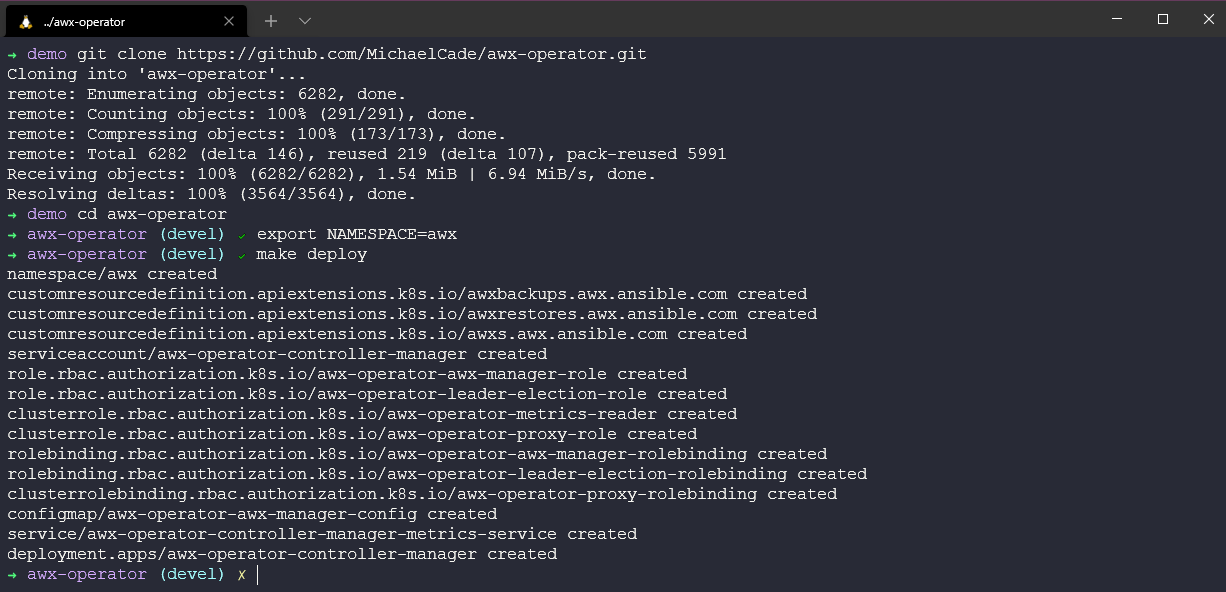Close the '../awx-operator' tab with its X
Viewport: 1226px width, 592px height.
pos(228,20)
